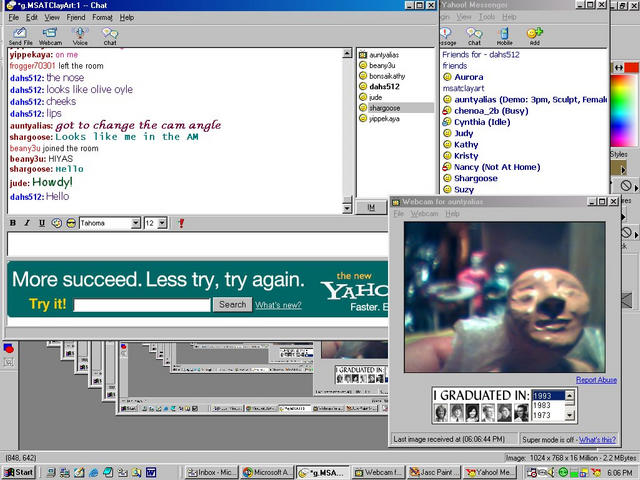Swap colors with double-arrow icon
The width and height of the screenshot is (640, 480).
618,68
